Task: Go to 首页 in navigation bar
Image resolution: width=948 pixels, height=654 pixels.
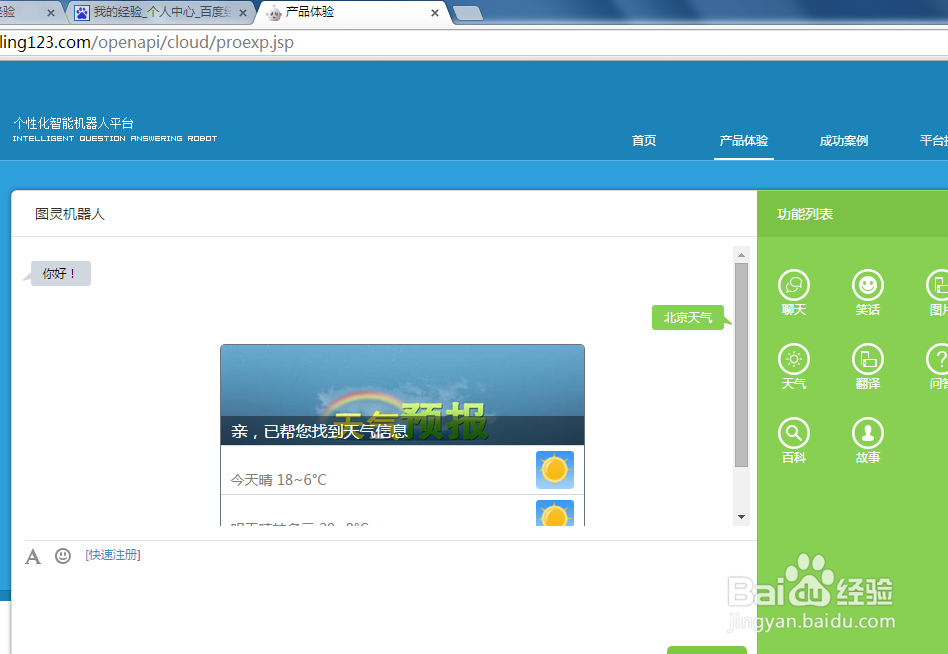Action: (644, 140)
